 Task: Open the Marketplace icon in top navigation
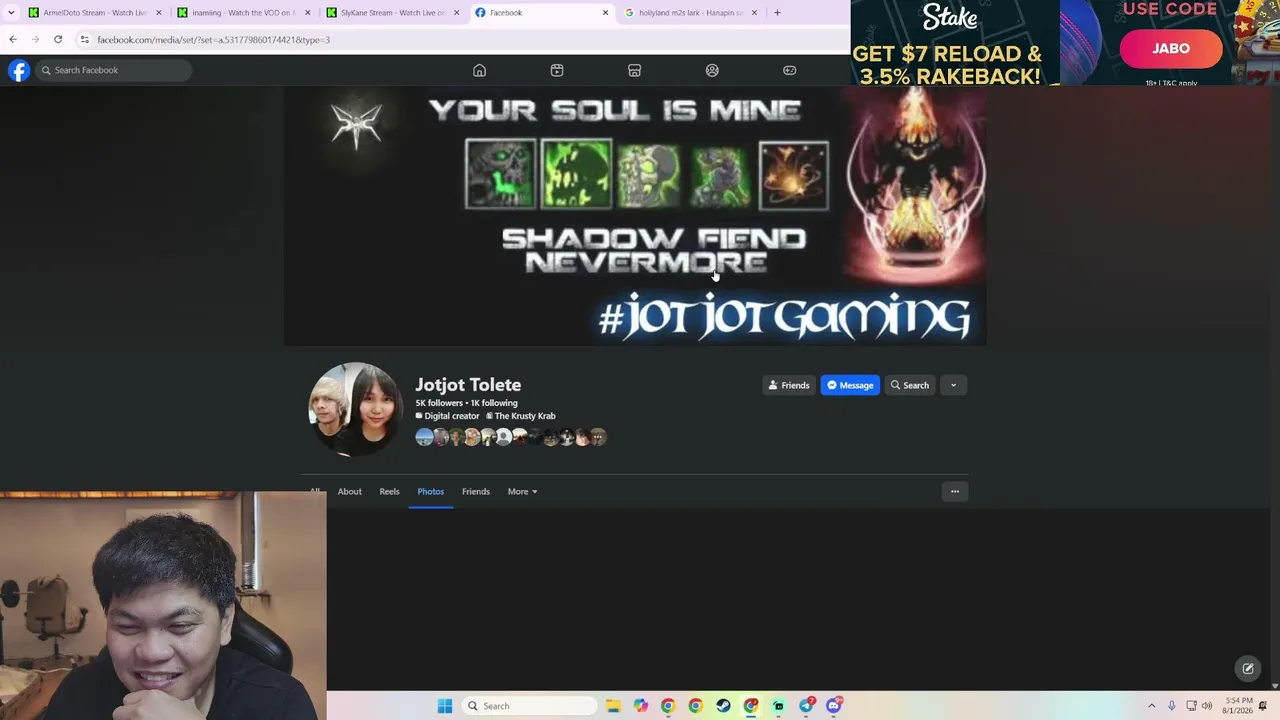[634, 70]
